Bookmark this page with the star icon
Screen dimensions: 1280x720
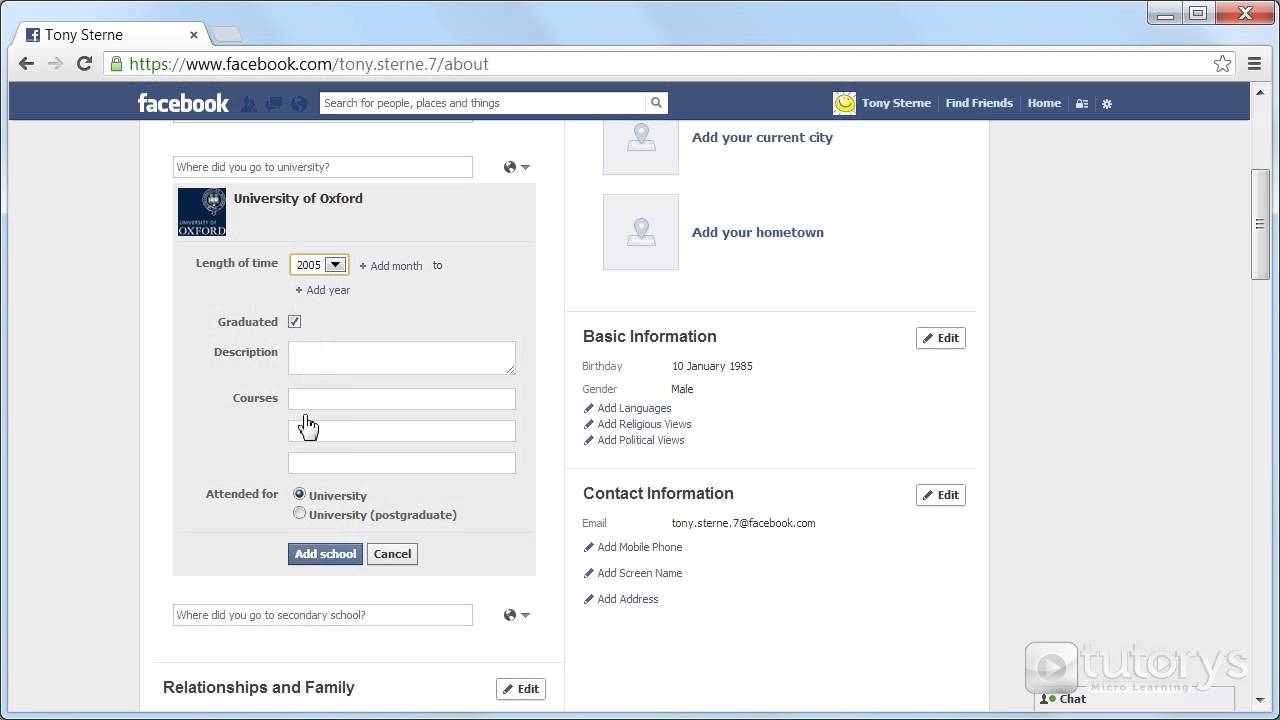point(1222,64)
